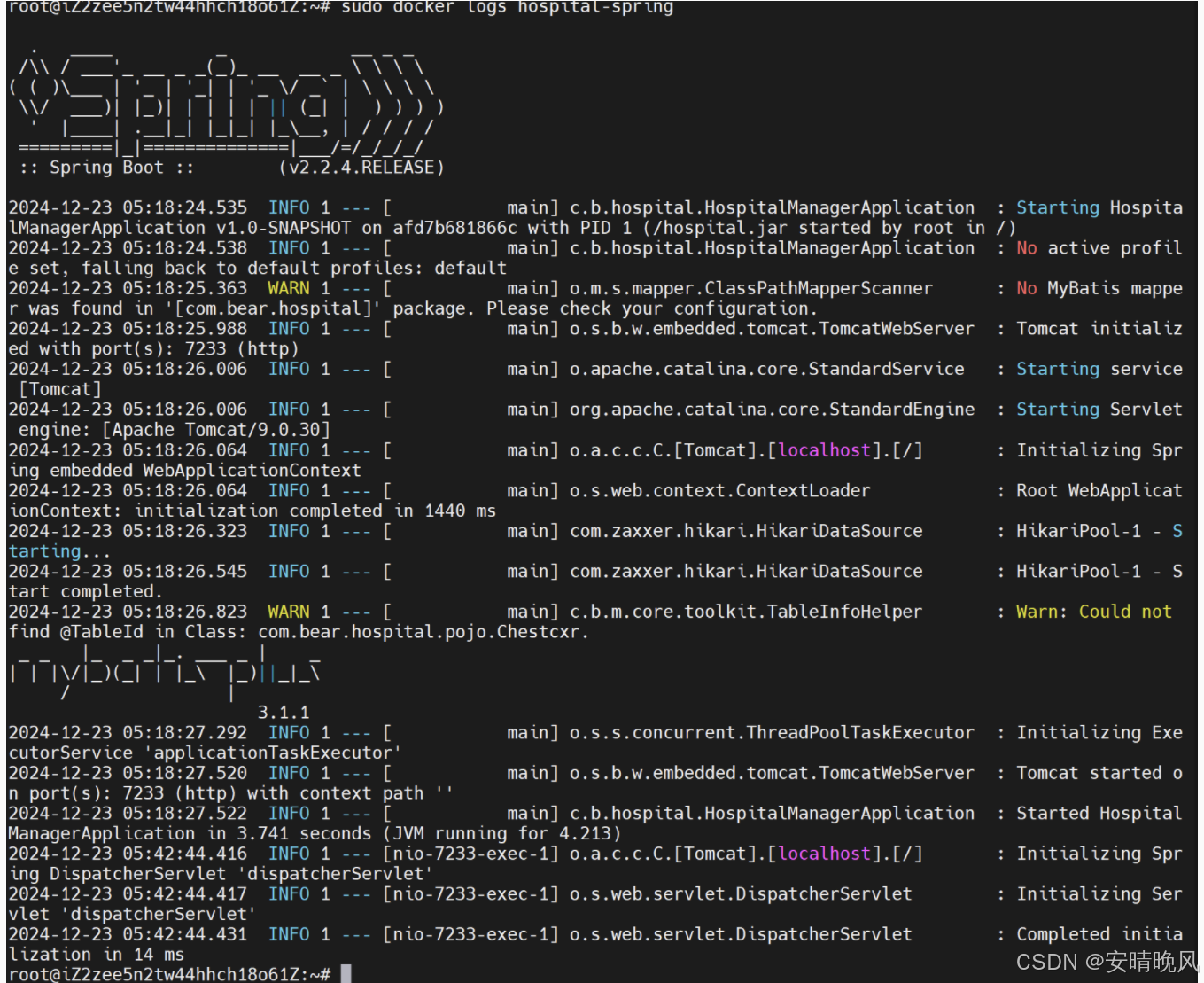Click 'Completed initia' message text

1099,934
